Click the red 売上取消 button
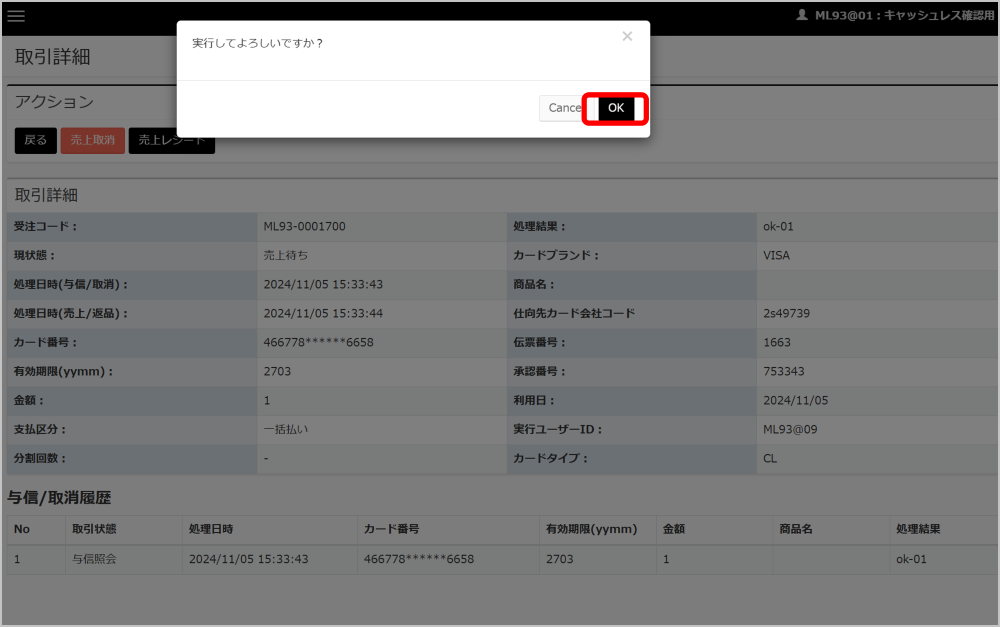1000x627 pixels. (92, 140)
